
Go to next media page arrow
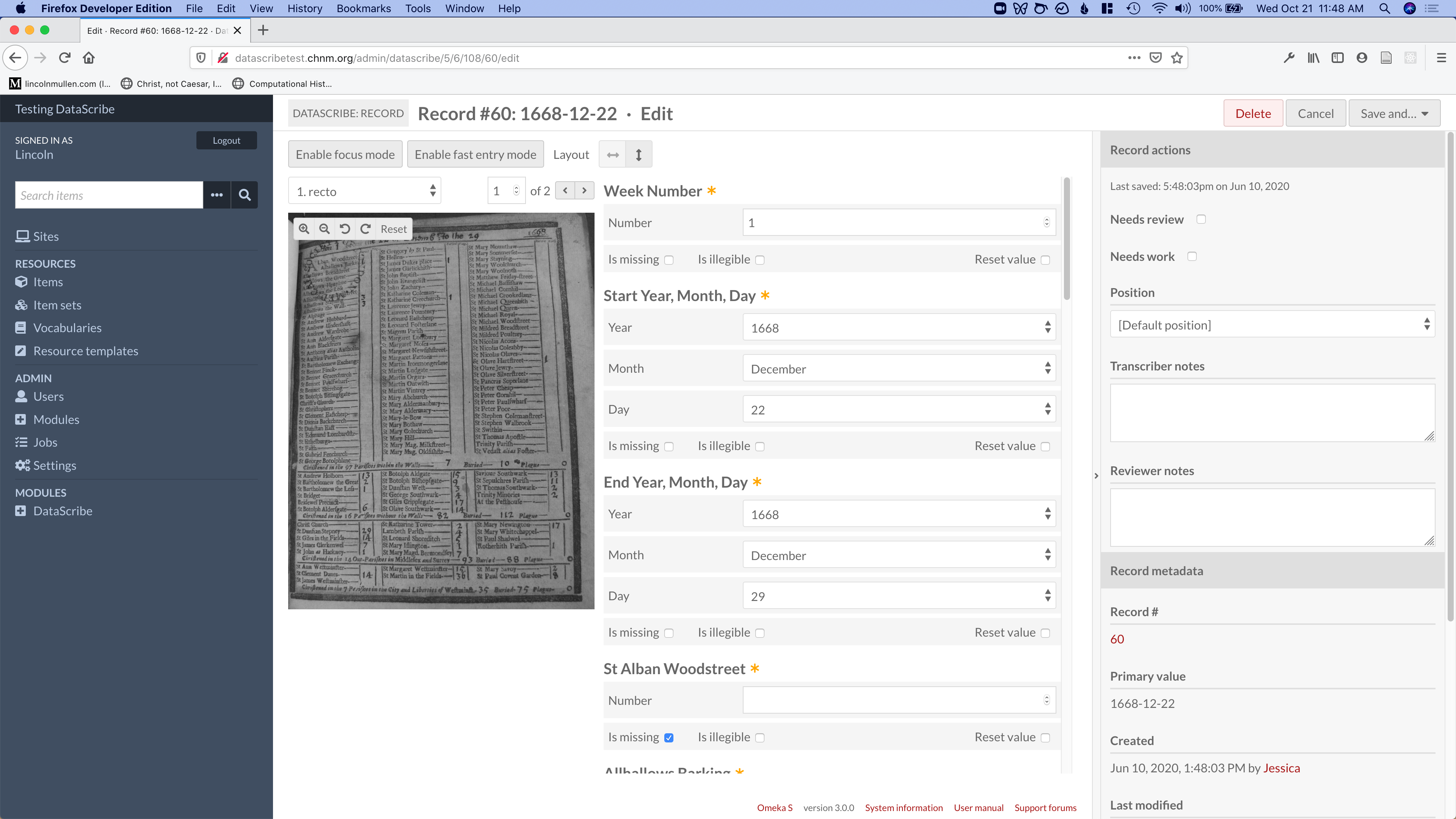(584, 190)
